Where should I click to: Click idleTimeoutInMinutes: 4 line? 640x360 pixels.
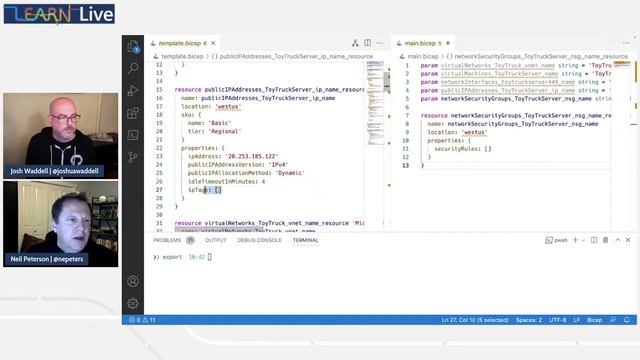pos(226,181)
